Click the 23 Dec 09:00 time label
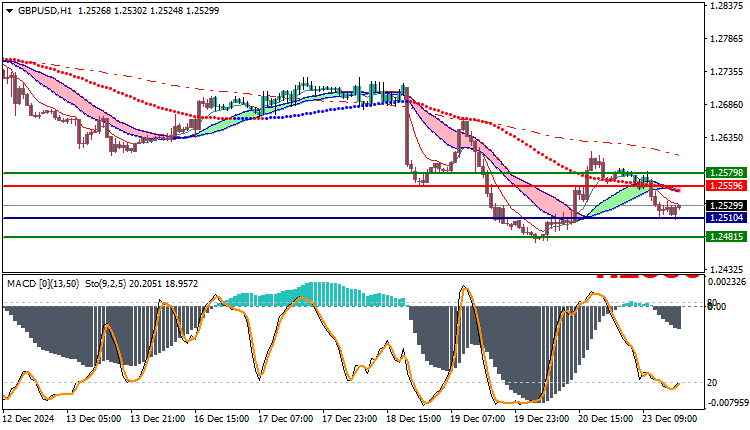The image size is (750, 430). point(670,419)
